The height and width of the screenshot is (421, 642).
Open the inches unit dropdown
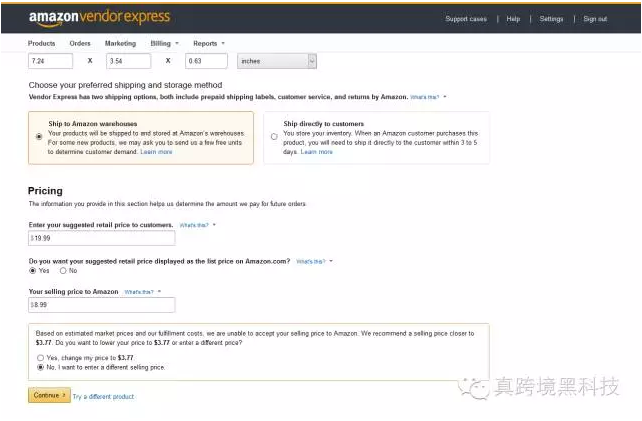click(277, 61)
